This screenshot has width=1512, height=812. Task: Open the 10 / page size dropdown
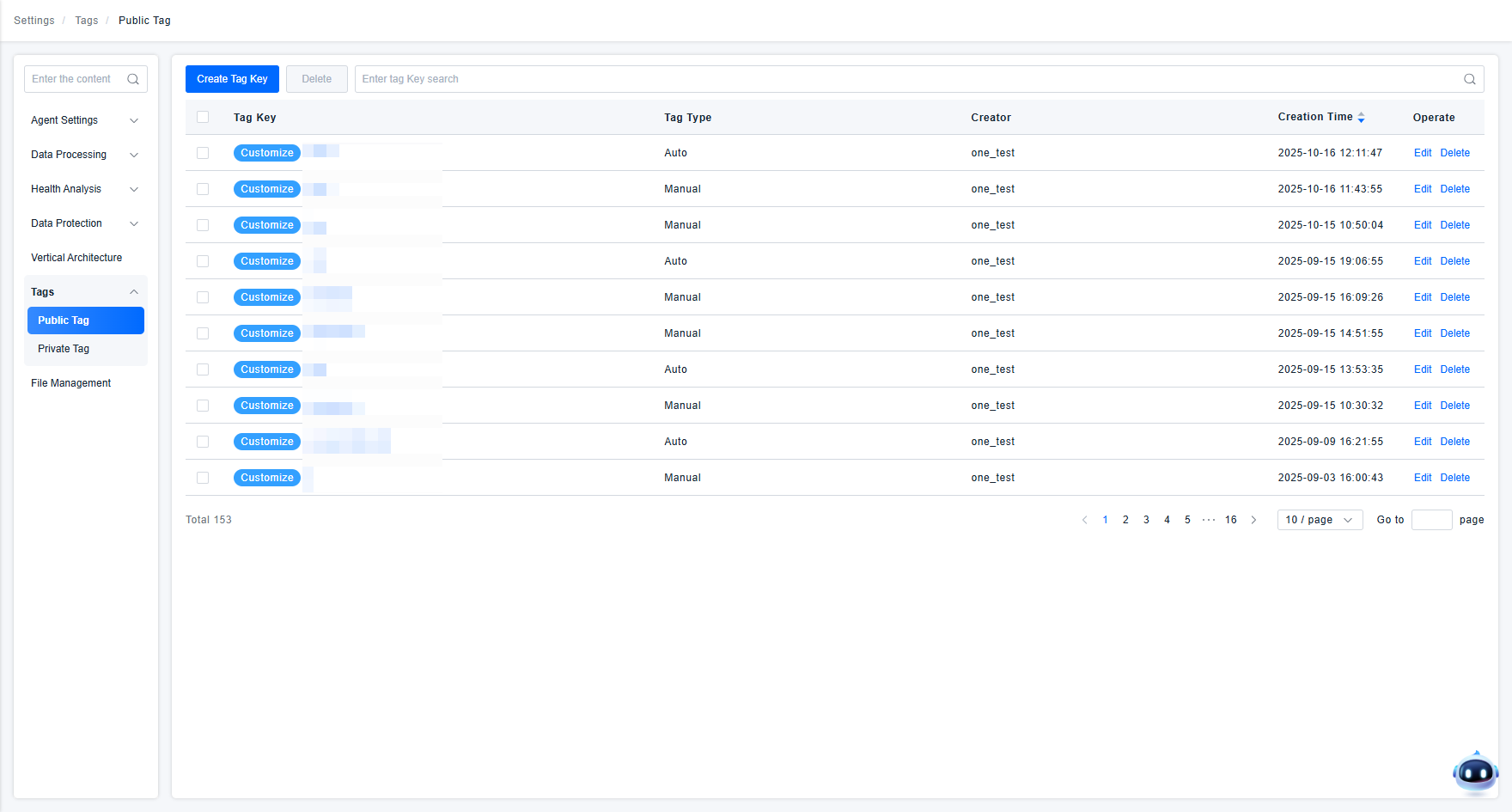click(x=1319, y=520)
